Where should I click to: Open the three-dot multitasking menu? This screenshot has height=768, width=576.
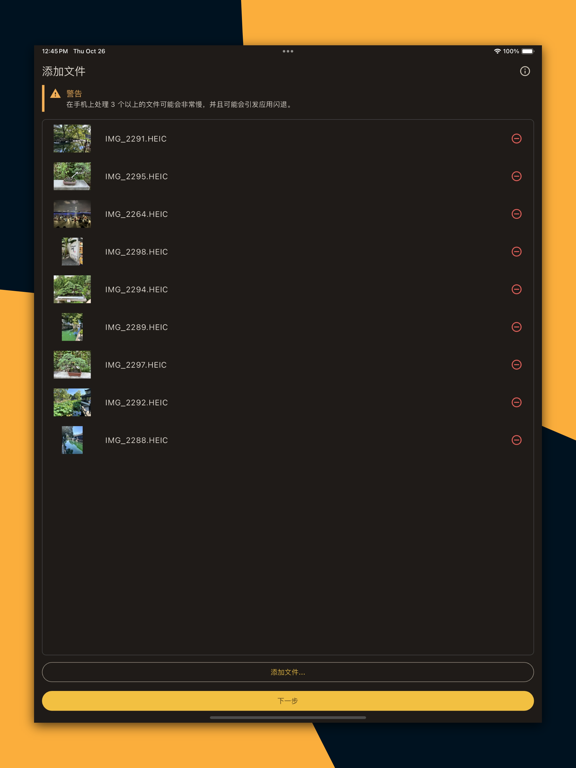(x=288, y=51)
